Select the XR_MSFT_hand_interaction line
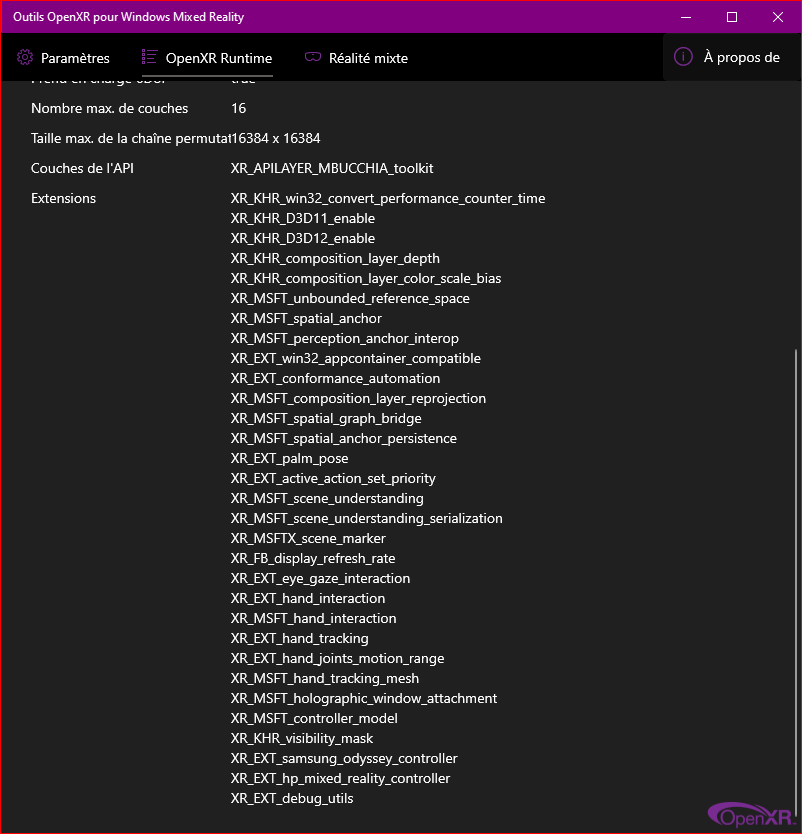The height and width of the screenshot is (834, 802). (314, 619)
